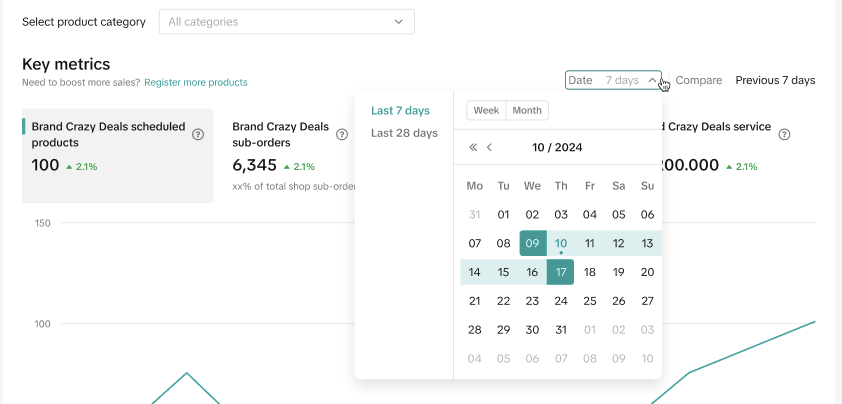Click help icon beside Brand Crazy Deals service

pyautogui.click(x=785, y=134)
